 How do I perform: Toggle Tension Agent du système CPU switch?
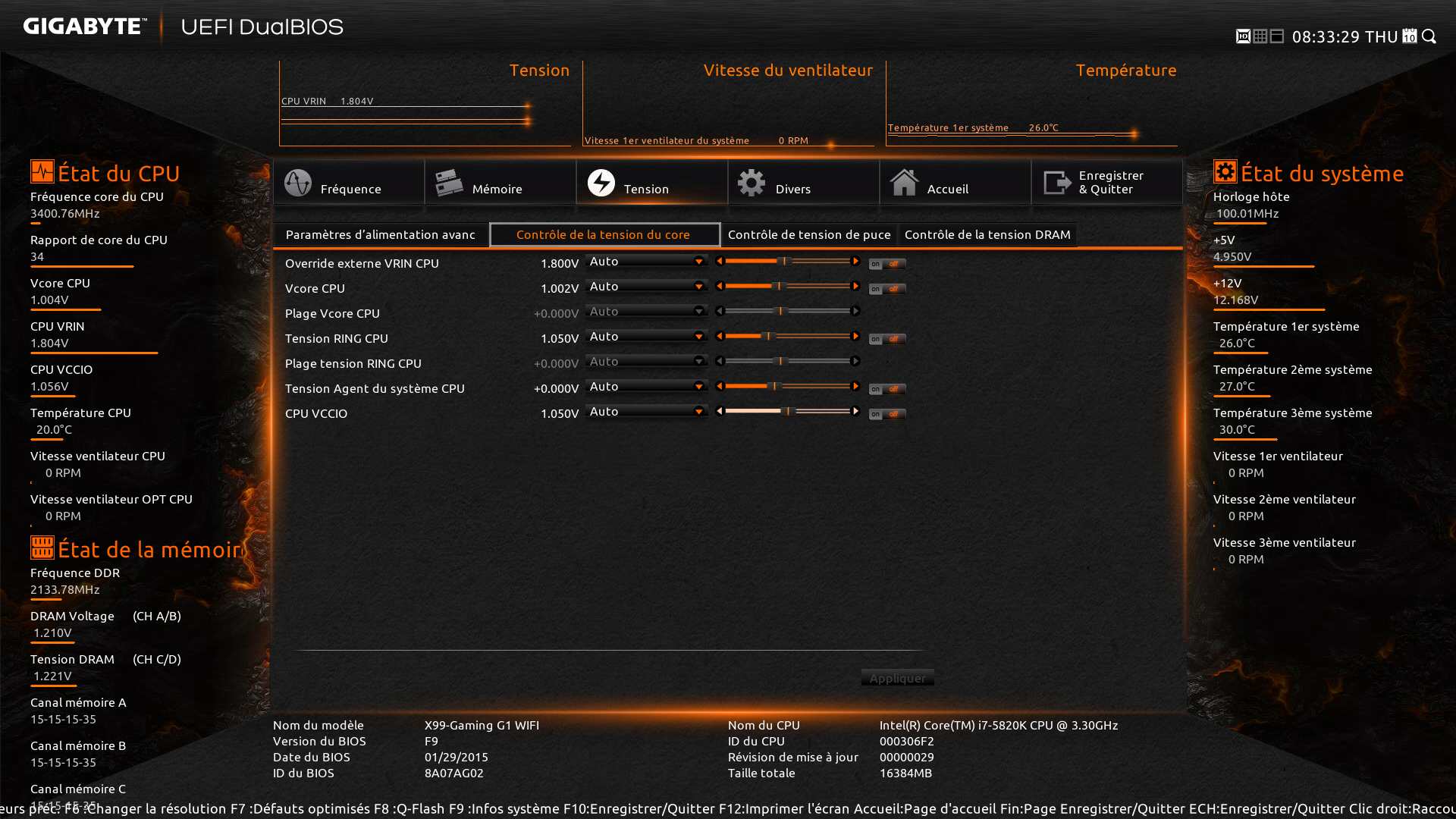coord(887,389)
